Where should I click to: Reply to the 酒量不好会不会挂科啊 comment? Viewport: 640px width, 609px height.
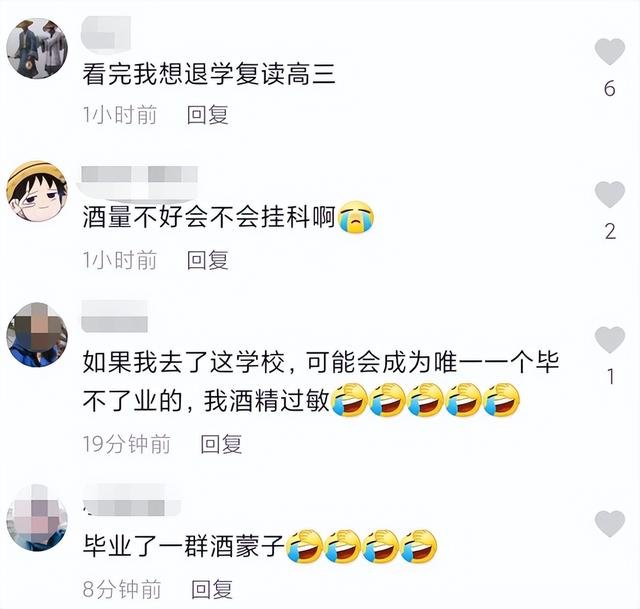point(207,260)
